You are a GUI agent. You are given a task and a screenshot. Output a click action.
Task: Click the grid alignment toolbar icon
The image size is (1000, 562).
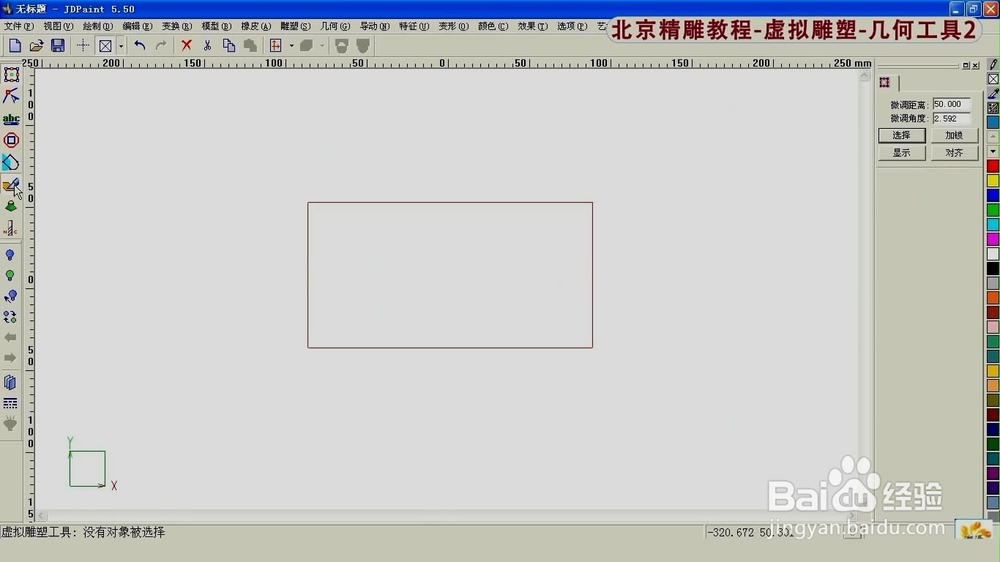[x=276, y=45]
